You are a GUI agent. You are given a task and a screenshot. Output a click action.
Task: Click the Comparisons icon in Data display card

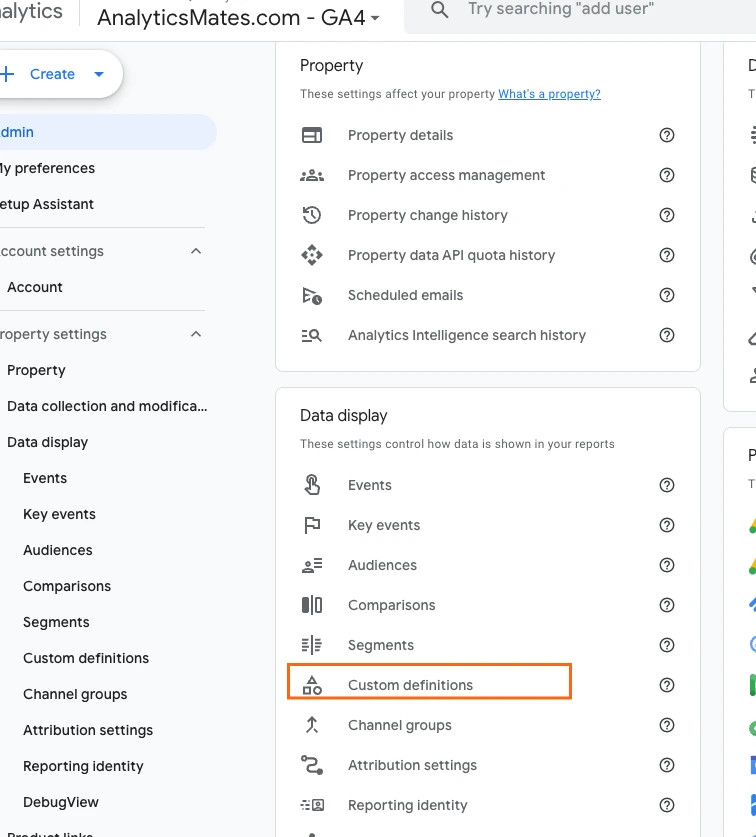tap(312, 605)
